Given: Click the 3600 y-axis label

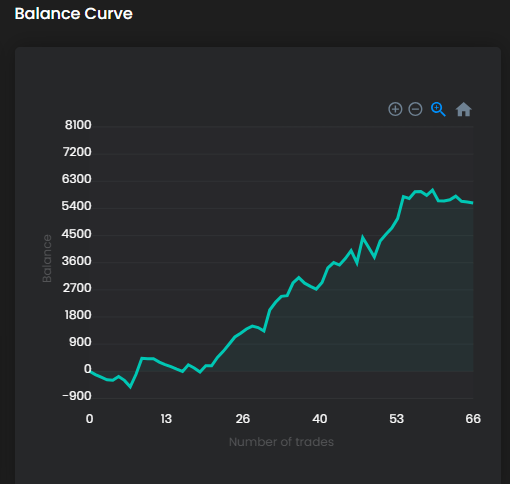Looking at the screenshot, I should [x=76, y=261].
